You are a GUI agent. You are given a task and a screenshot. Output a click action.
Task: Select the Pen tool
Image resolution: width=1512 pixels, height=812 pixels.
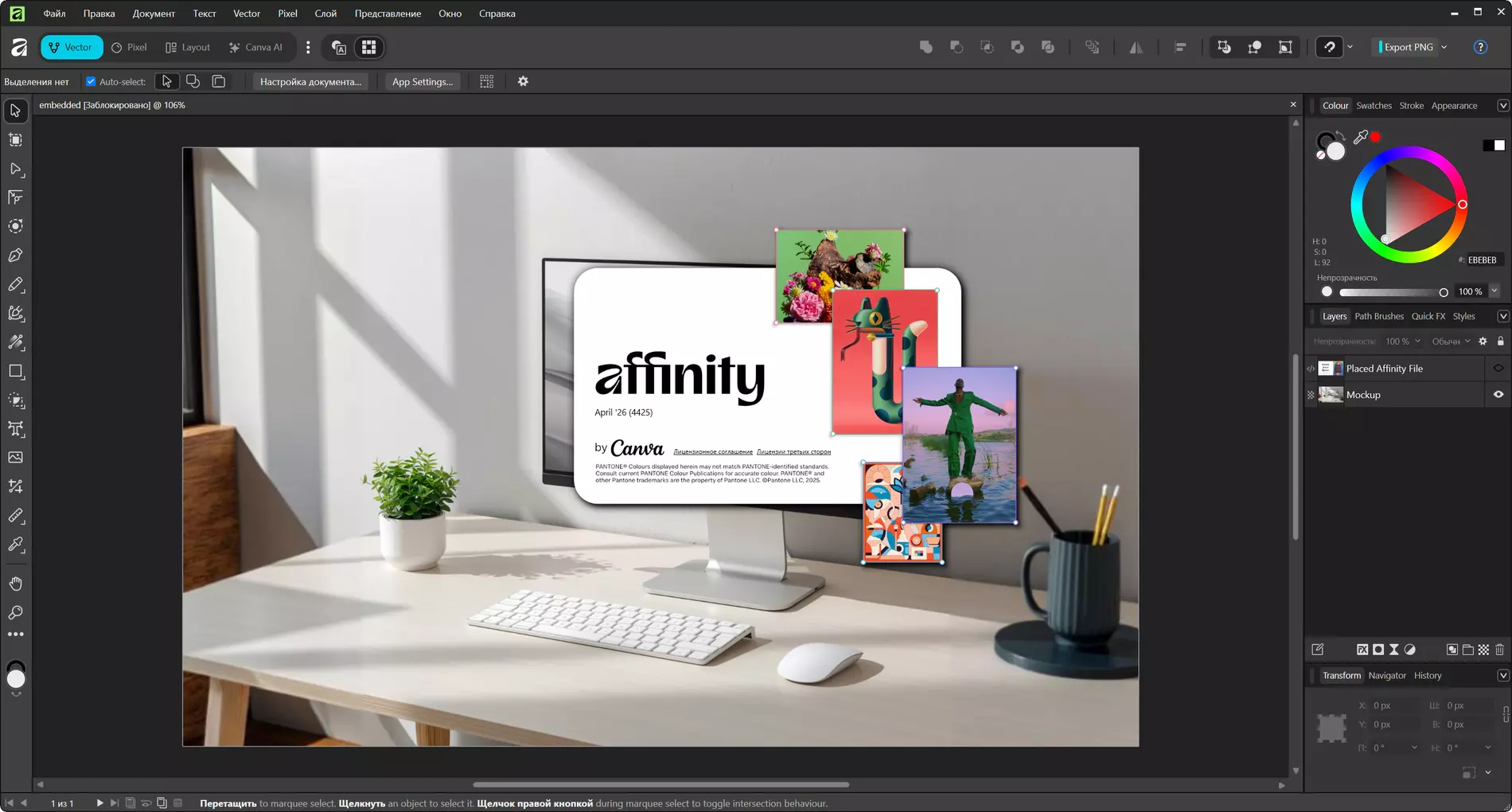coord(15,256)
